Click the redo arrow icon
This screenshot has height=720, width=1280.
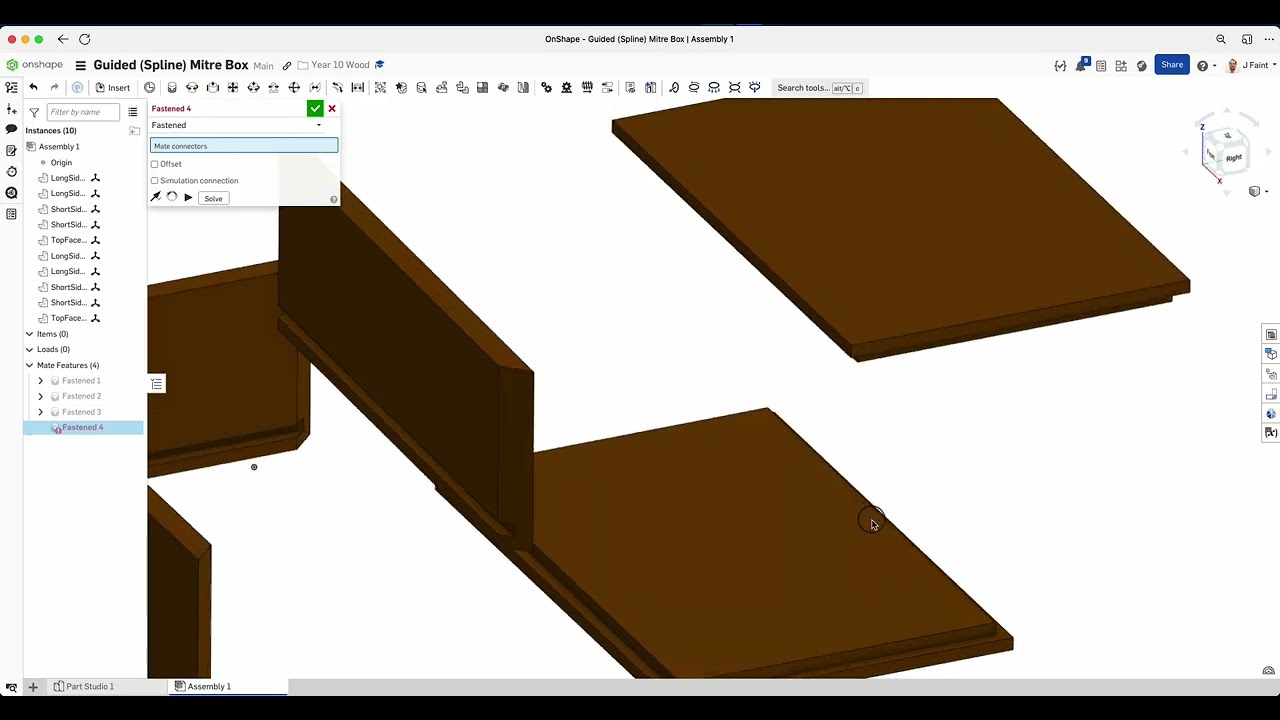click(x=54, y=88)
